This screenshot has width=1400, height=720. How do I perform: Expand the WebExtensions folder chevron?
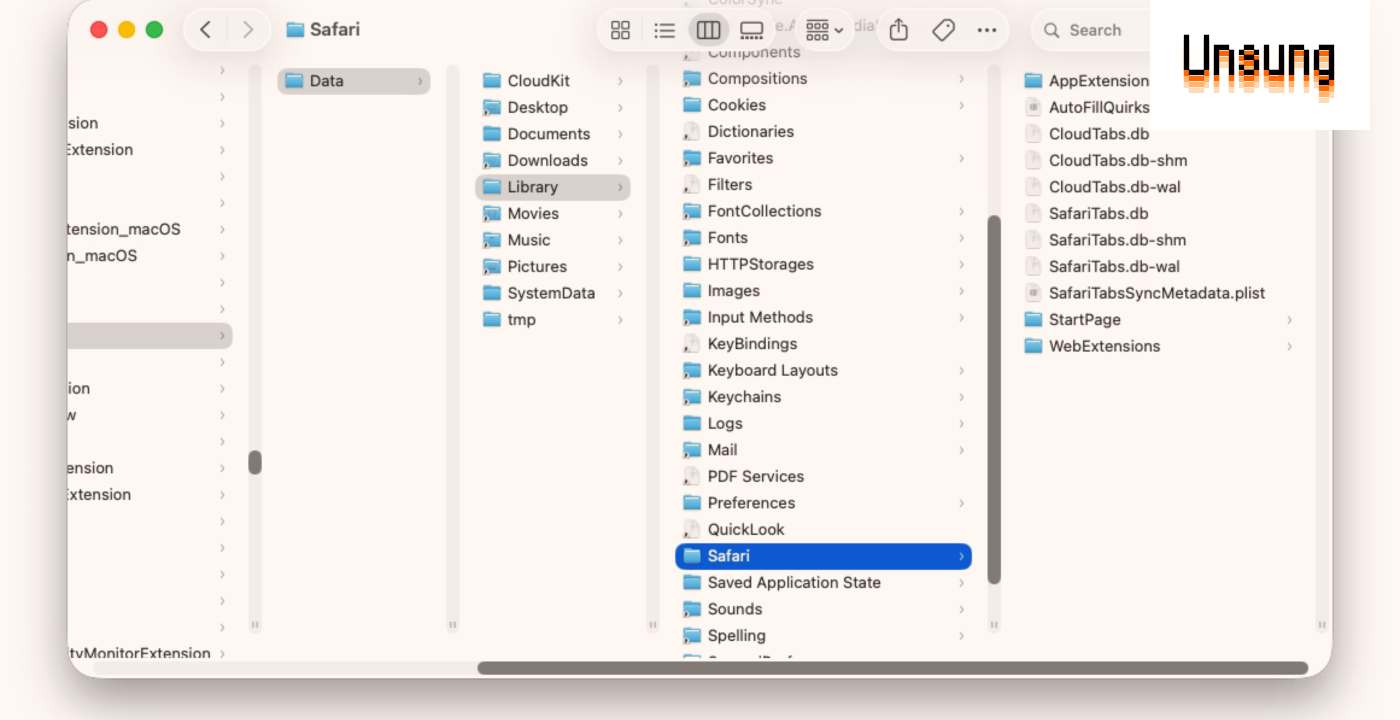(1289, 346)
